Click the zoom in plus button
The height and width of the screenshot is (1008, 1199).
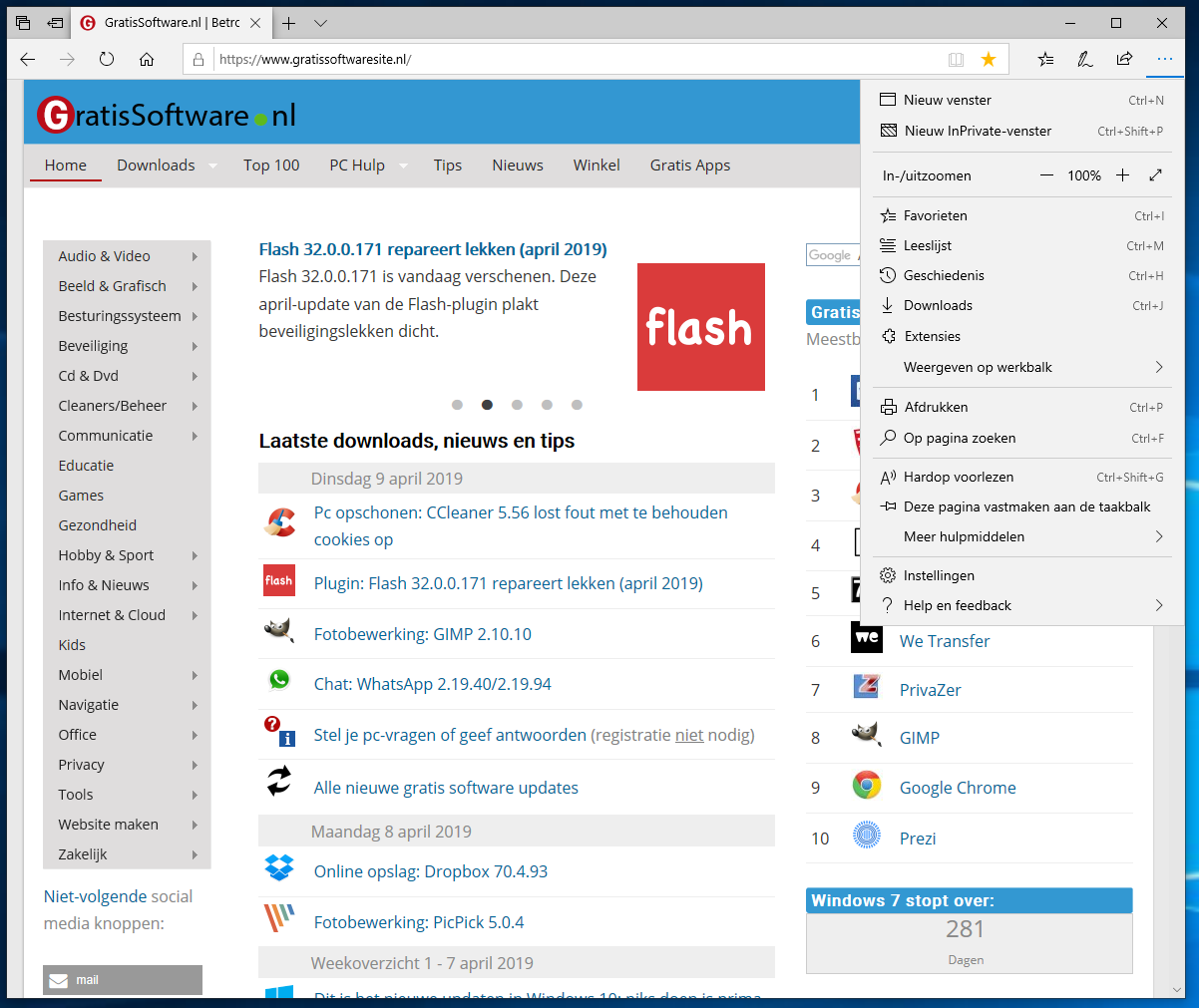tap(1122, 175)
